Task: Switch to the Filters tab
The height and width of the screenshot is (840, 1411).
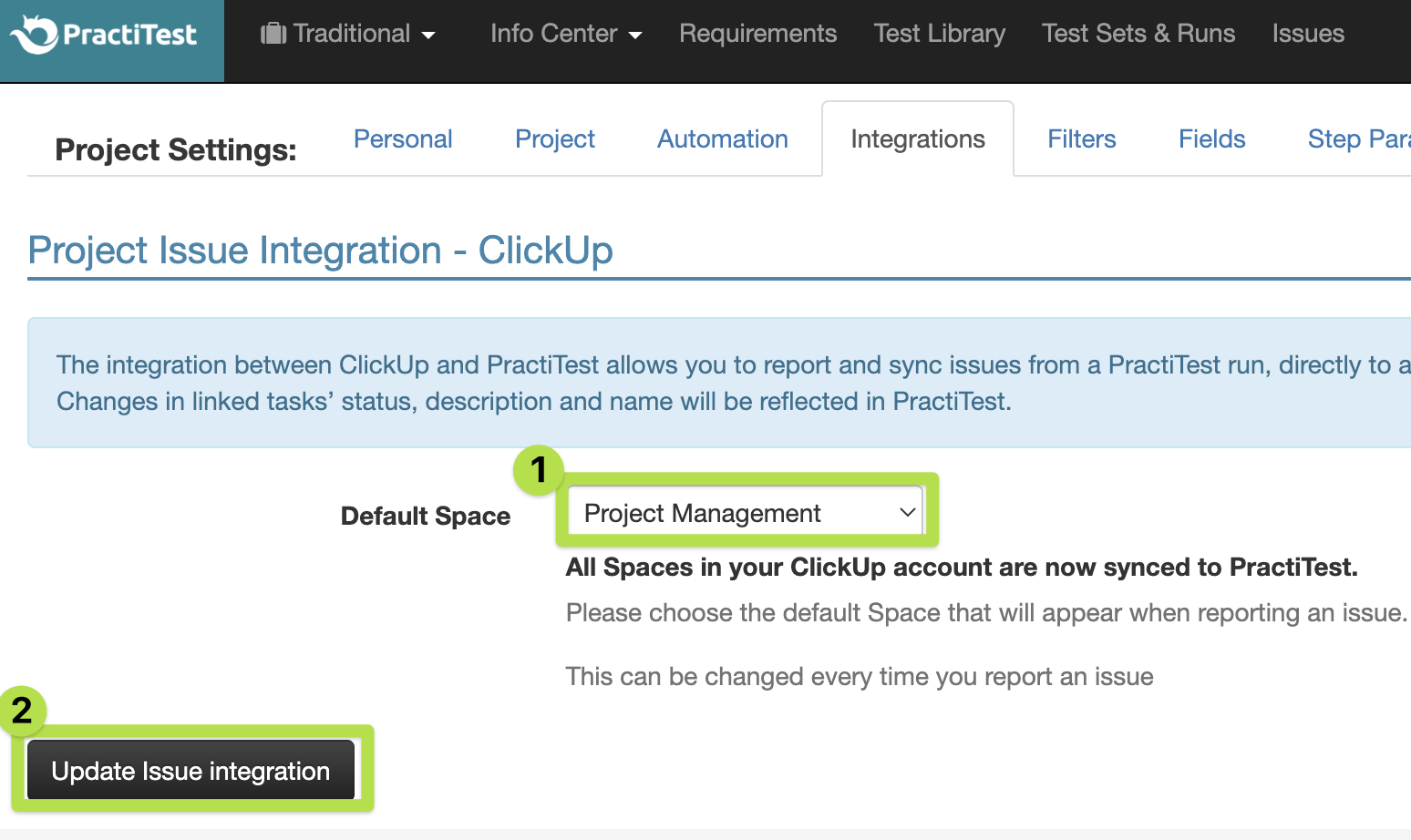Action: coord(1081,139)
